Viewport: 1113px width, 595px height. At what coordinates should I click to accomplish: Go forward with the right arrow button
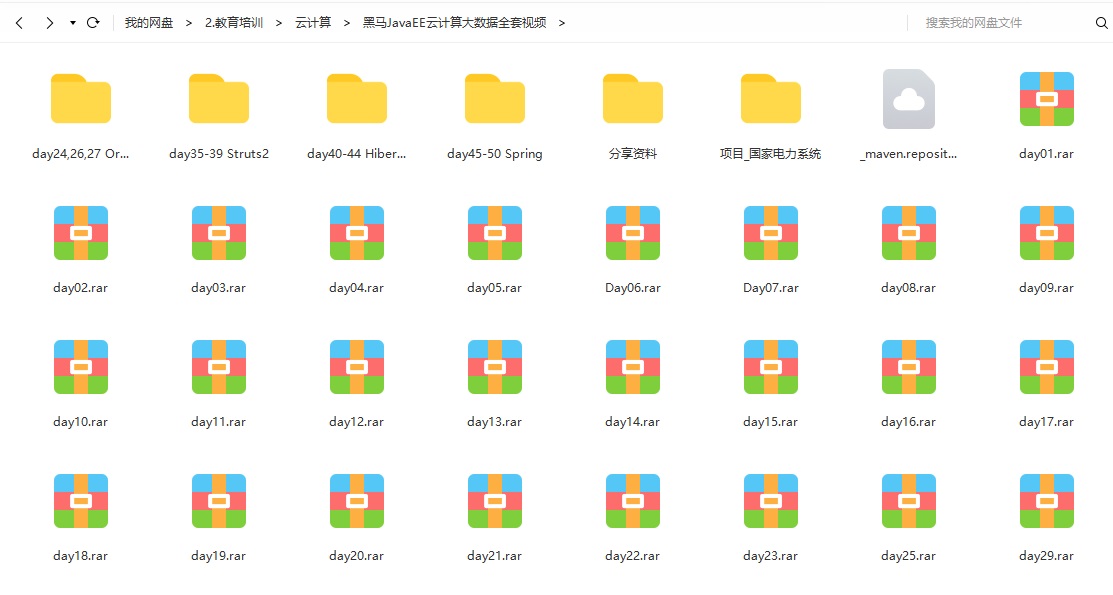point(49,23)
